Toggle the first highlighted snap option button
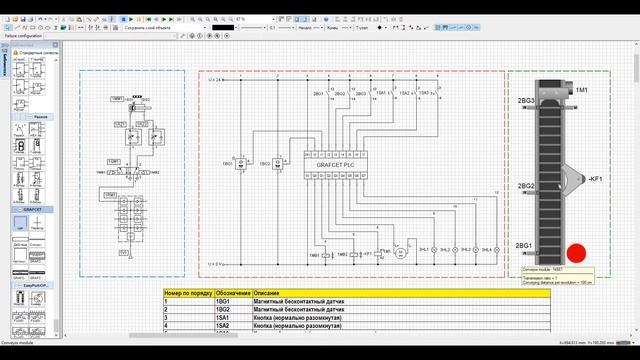640x360 pixels. pyautogui.click(x=437, y=28)
